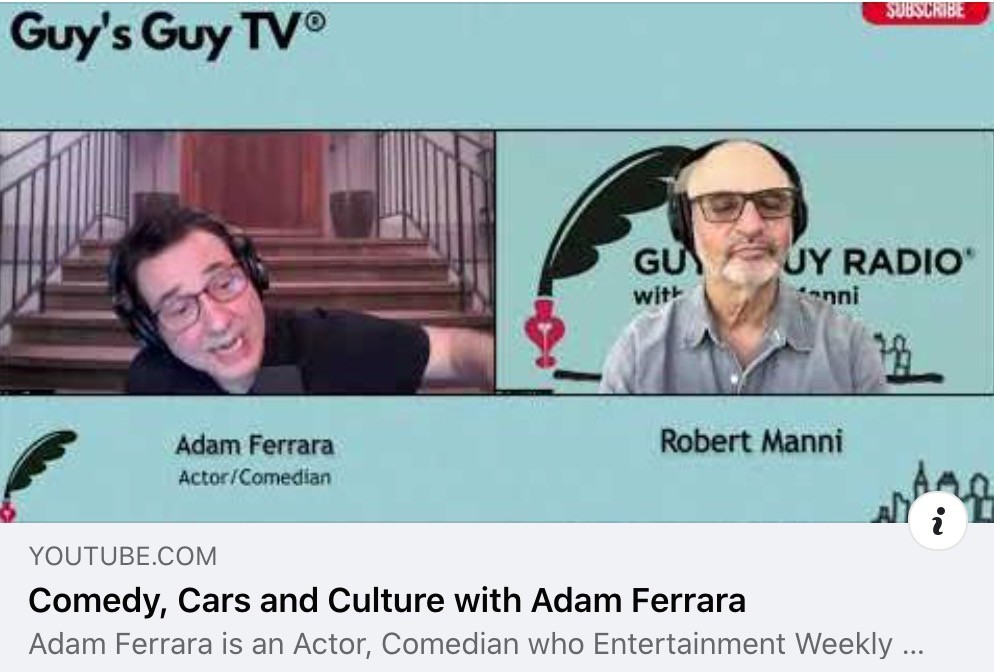Click the red Subscribe button
Screen dimensions: 994x672
[926, 11]
